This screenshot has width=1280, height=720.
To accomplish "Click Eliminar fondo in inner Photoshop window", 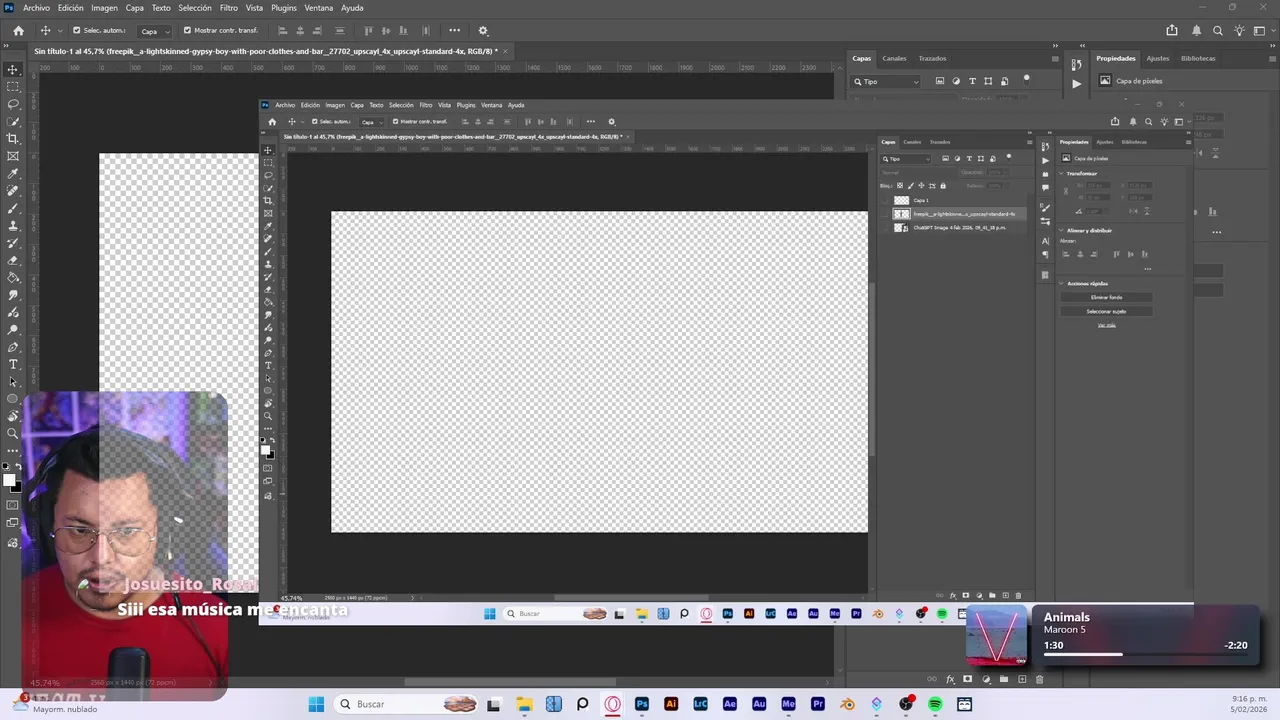I will click(x=1106, y=297).
